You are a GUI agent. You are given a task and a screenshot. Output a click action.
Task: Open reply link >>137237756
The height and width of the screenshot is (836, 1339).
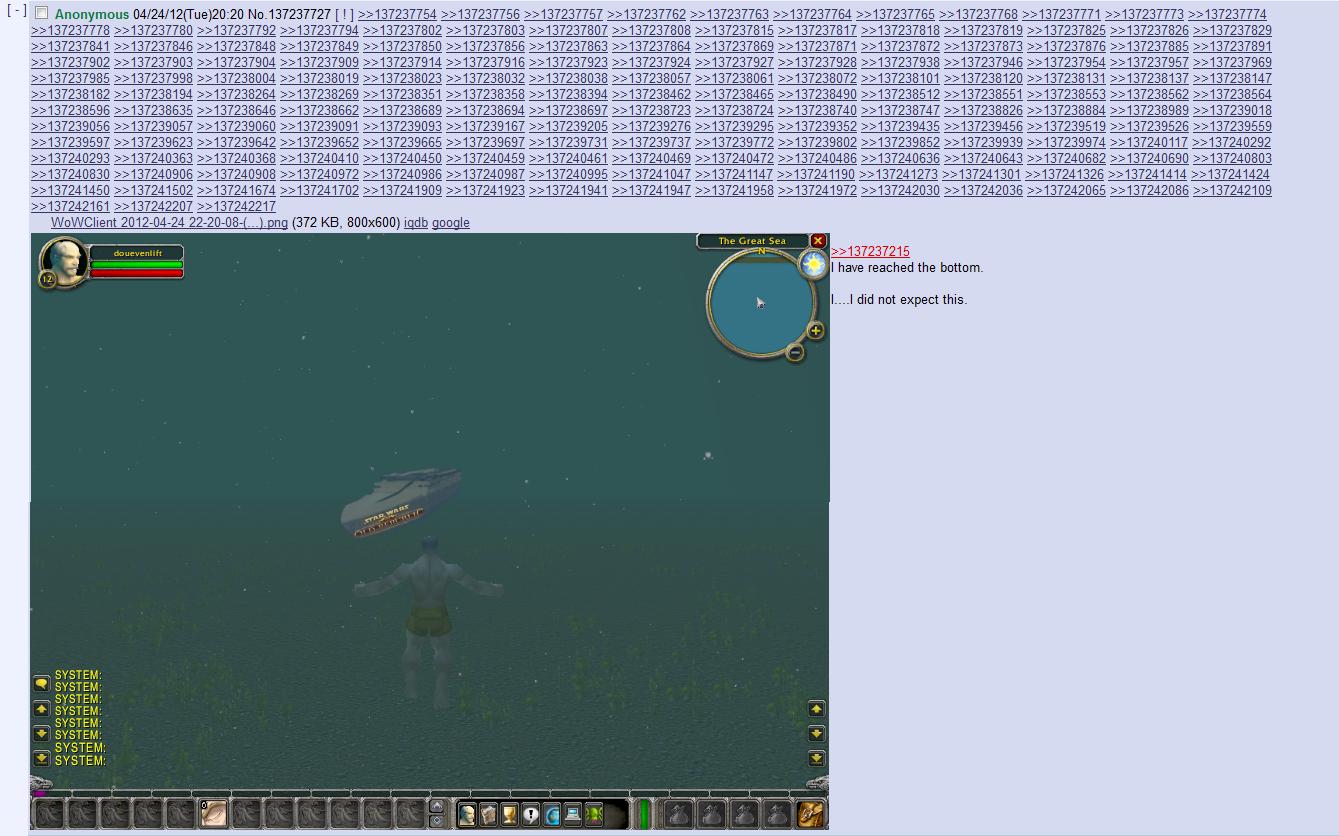pos(480,15)
